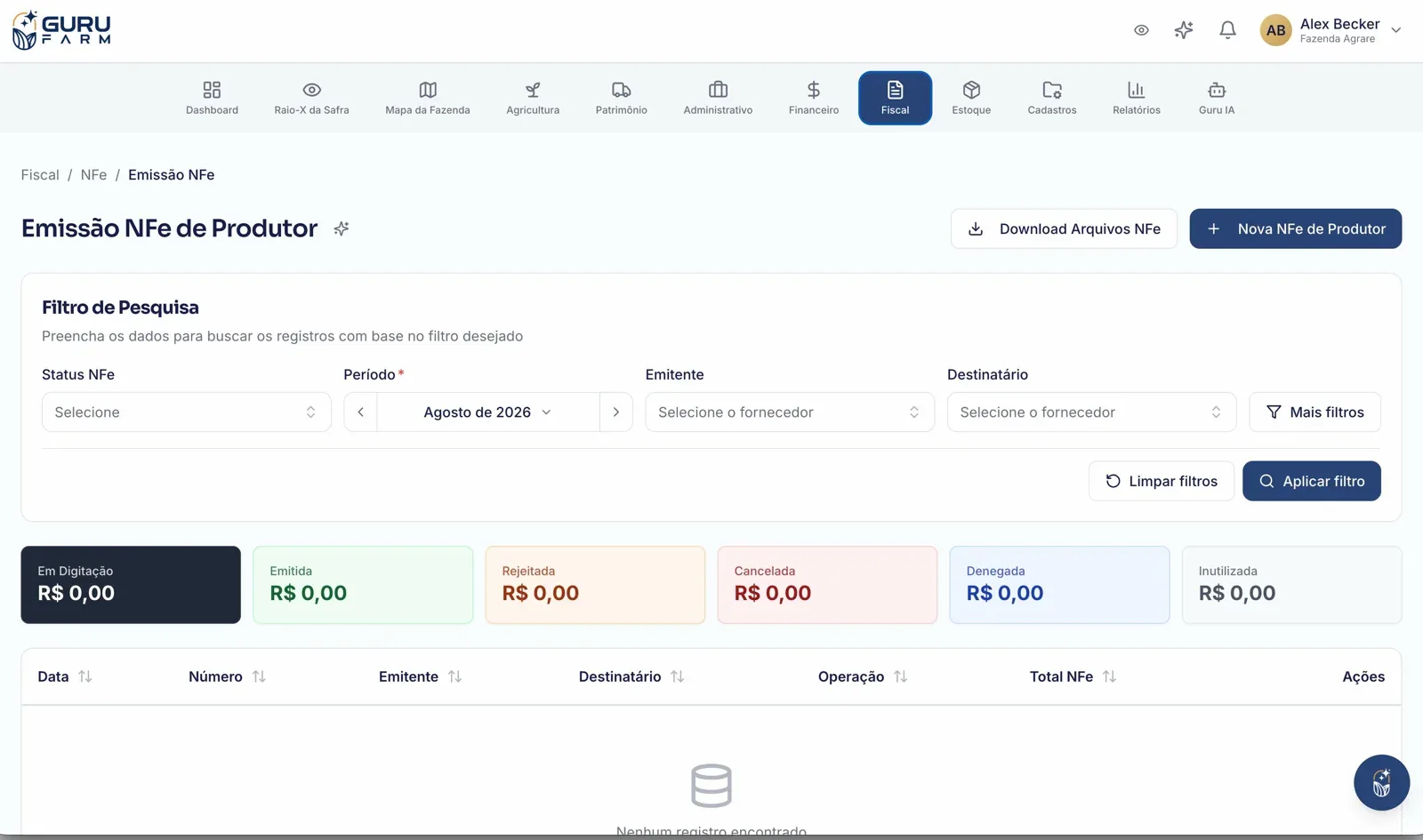The image size is (1423, 840).
Task: Open Administrativo briefcase module
Action: [x=718, y=98]
